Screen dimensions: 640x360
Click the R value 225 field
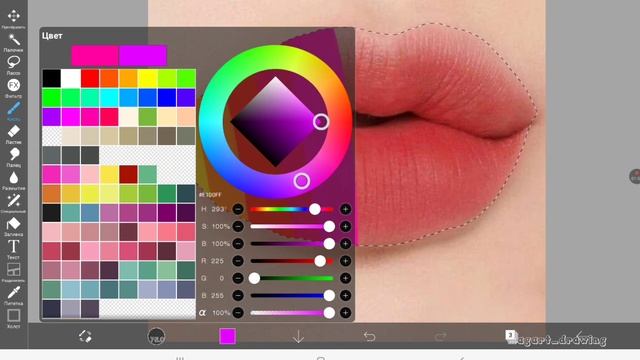218,261
